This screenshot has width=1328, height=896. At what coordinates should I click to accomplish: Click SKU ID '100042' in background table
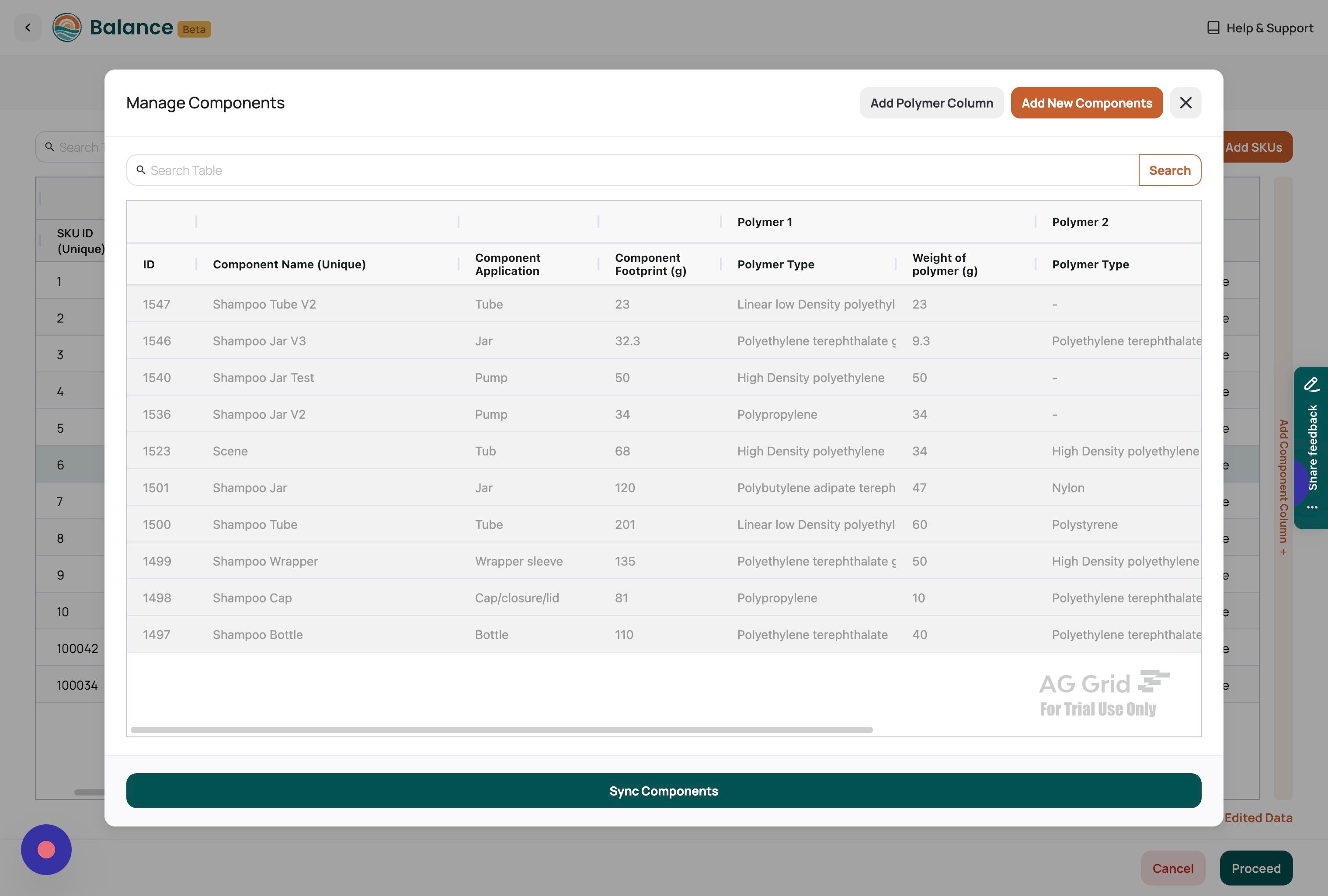(x=77, y=649)
